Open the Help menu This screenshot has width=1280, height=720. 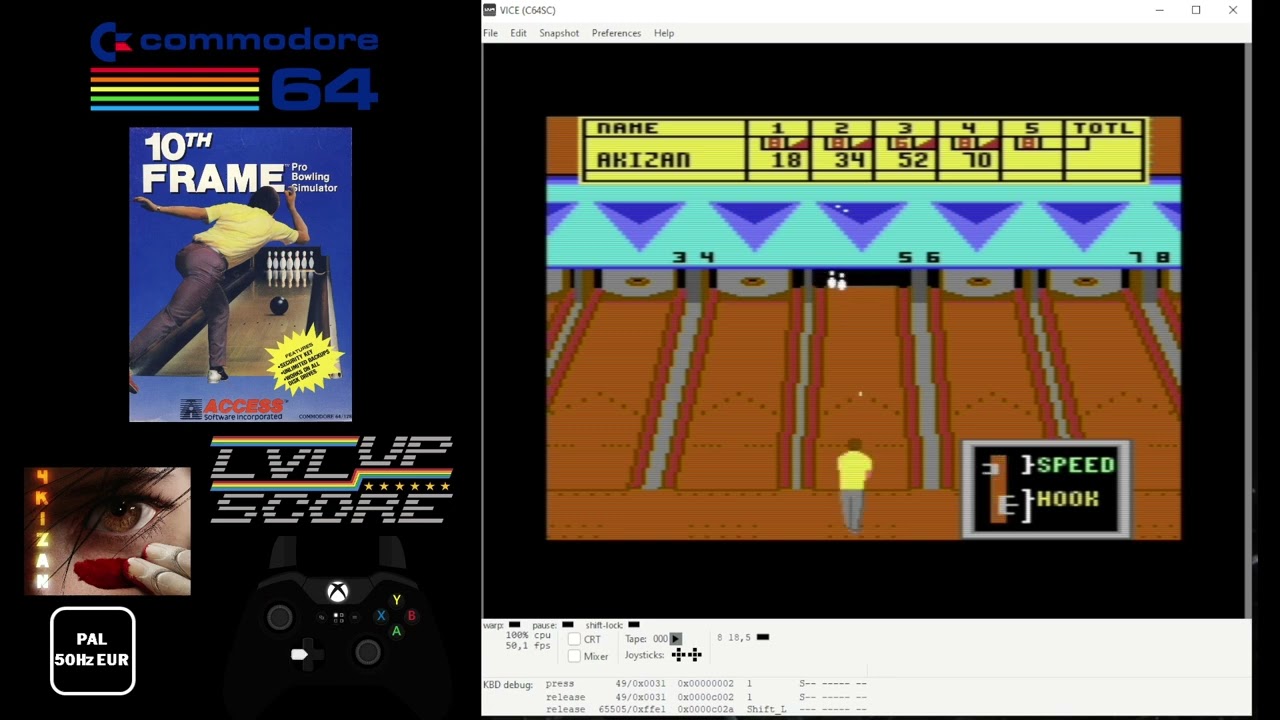point(664,33)
